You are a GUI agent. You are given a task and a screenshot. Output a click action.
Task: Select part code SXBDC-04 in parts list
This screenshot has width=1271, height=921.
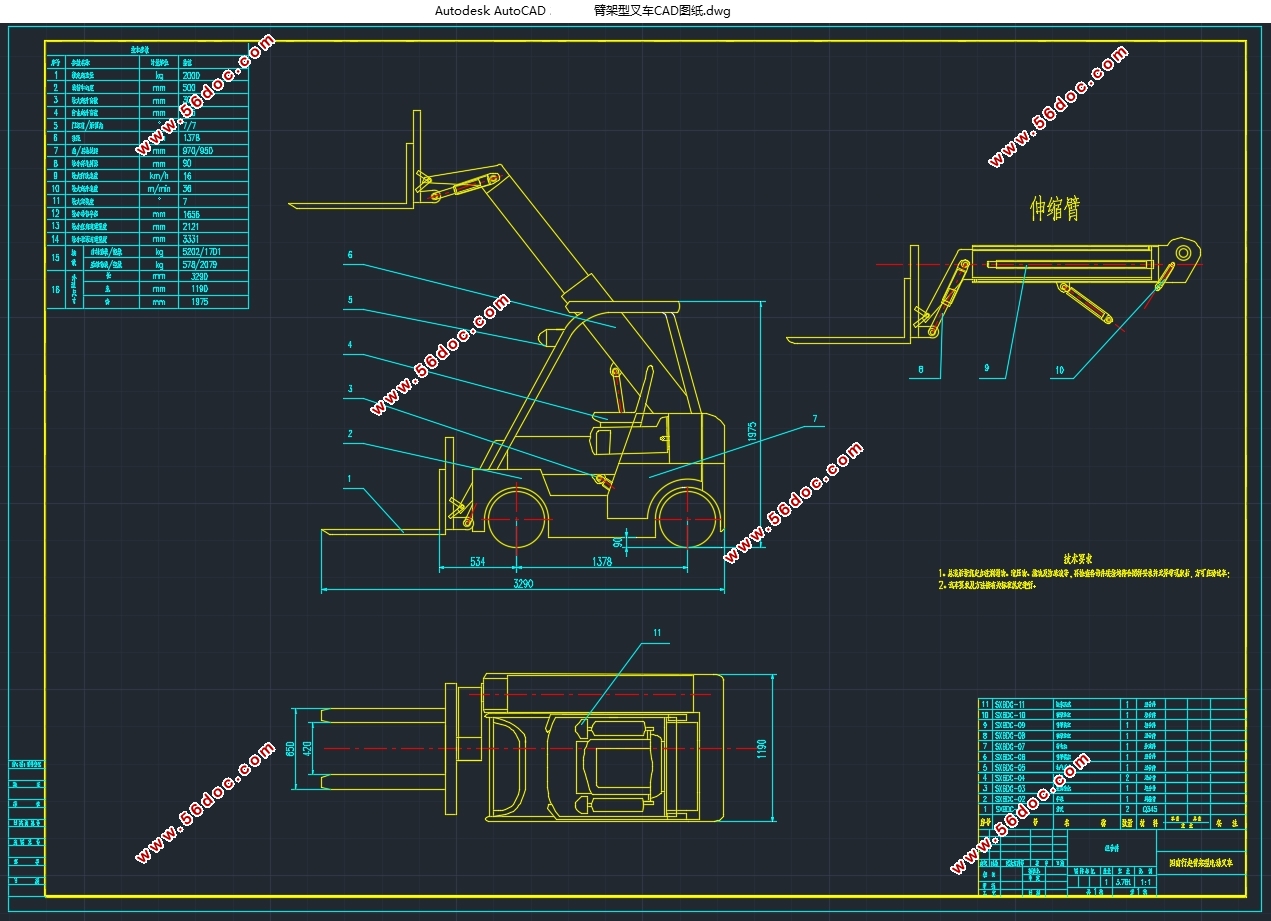click(x=1010, y=778)
